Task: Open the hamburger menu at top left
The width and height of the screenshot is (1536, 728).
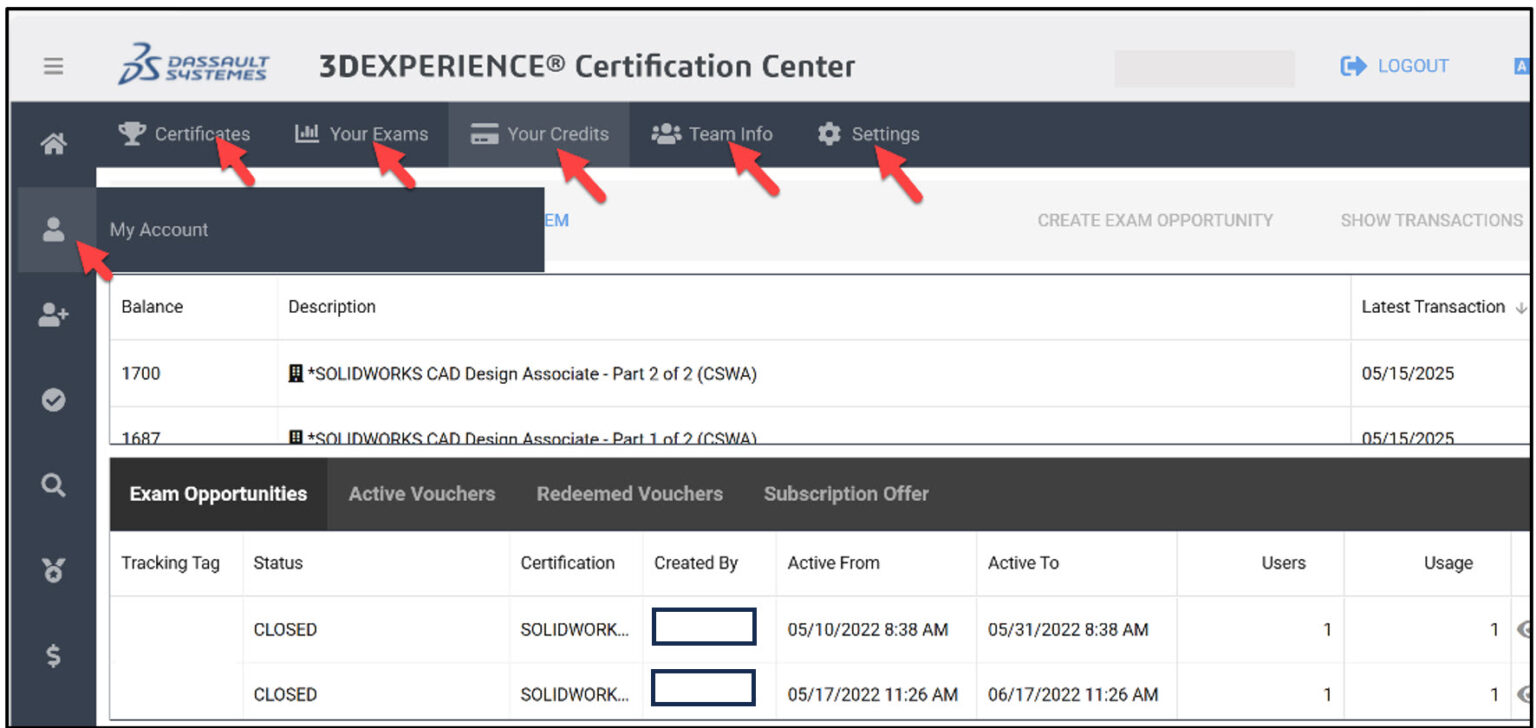Action: 53,66
